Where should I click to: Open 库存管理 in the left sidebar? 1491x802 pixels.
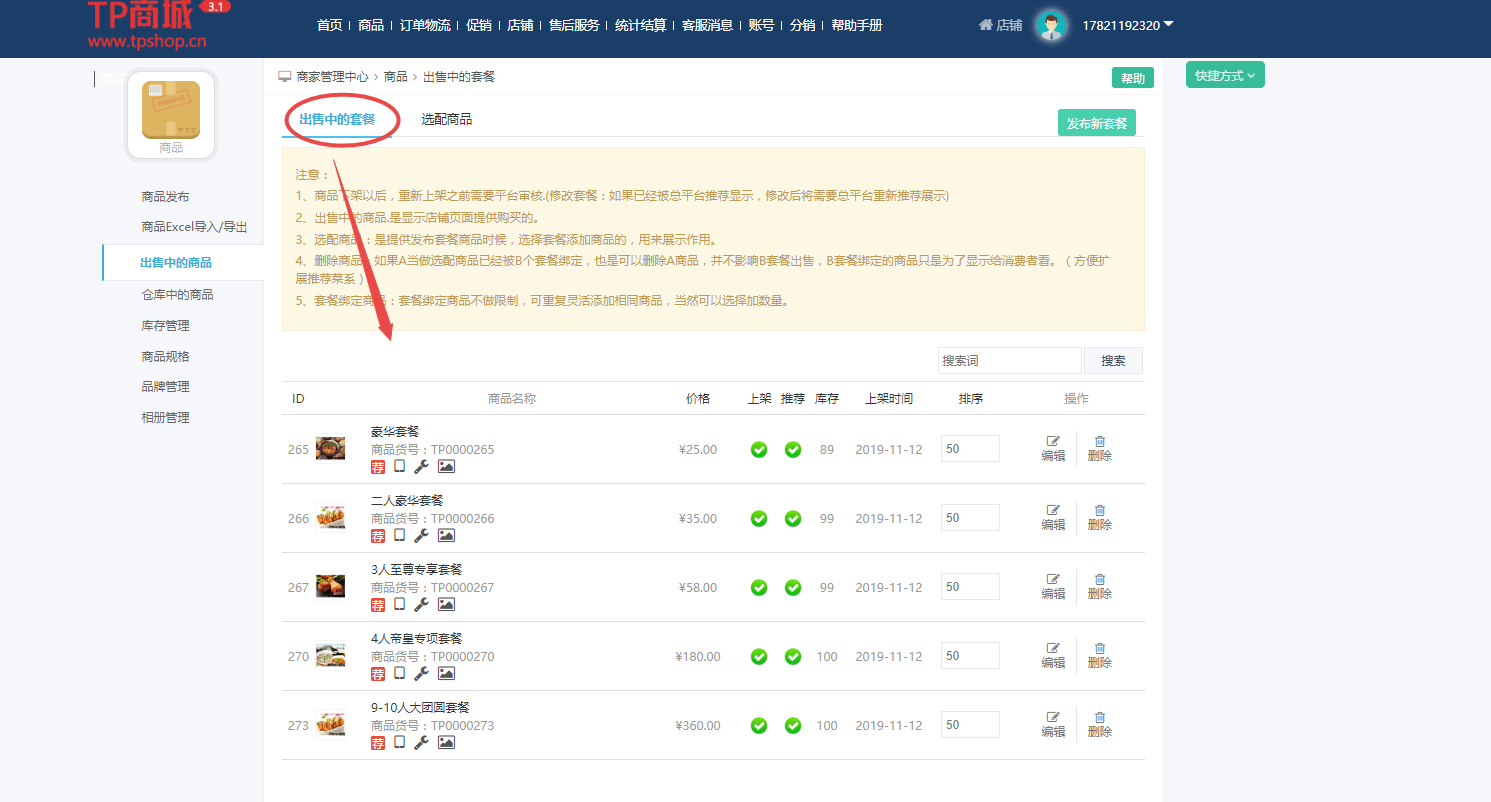pyautogui.click(x=165, y=326)
